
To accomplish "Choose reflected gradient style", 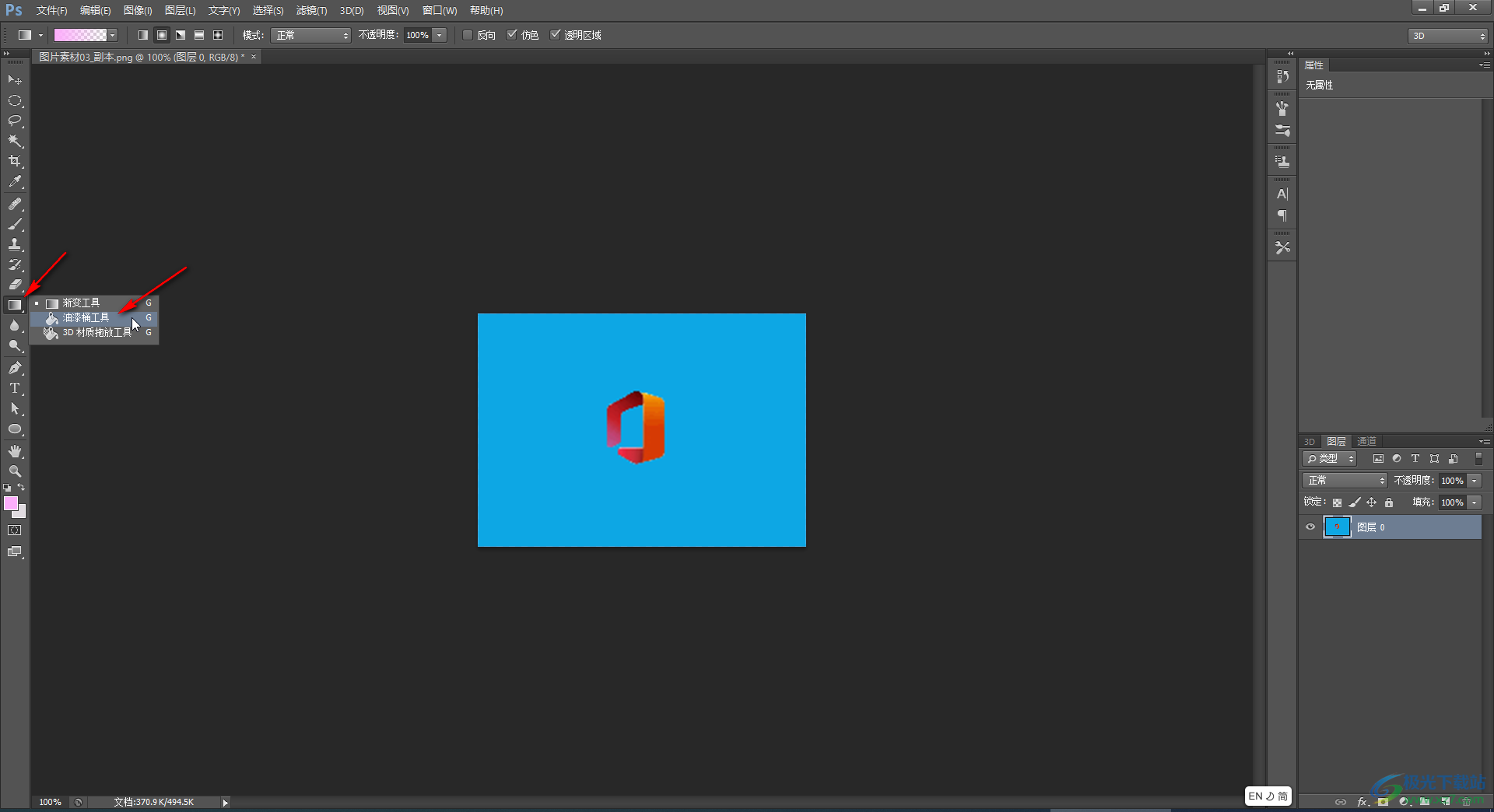I will tap(199, 35).
